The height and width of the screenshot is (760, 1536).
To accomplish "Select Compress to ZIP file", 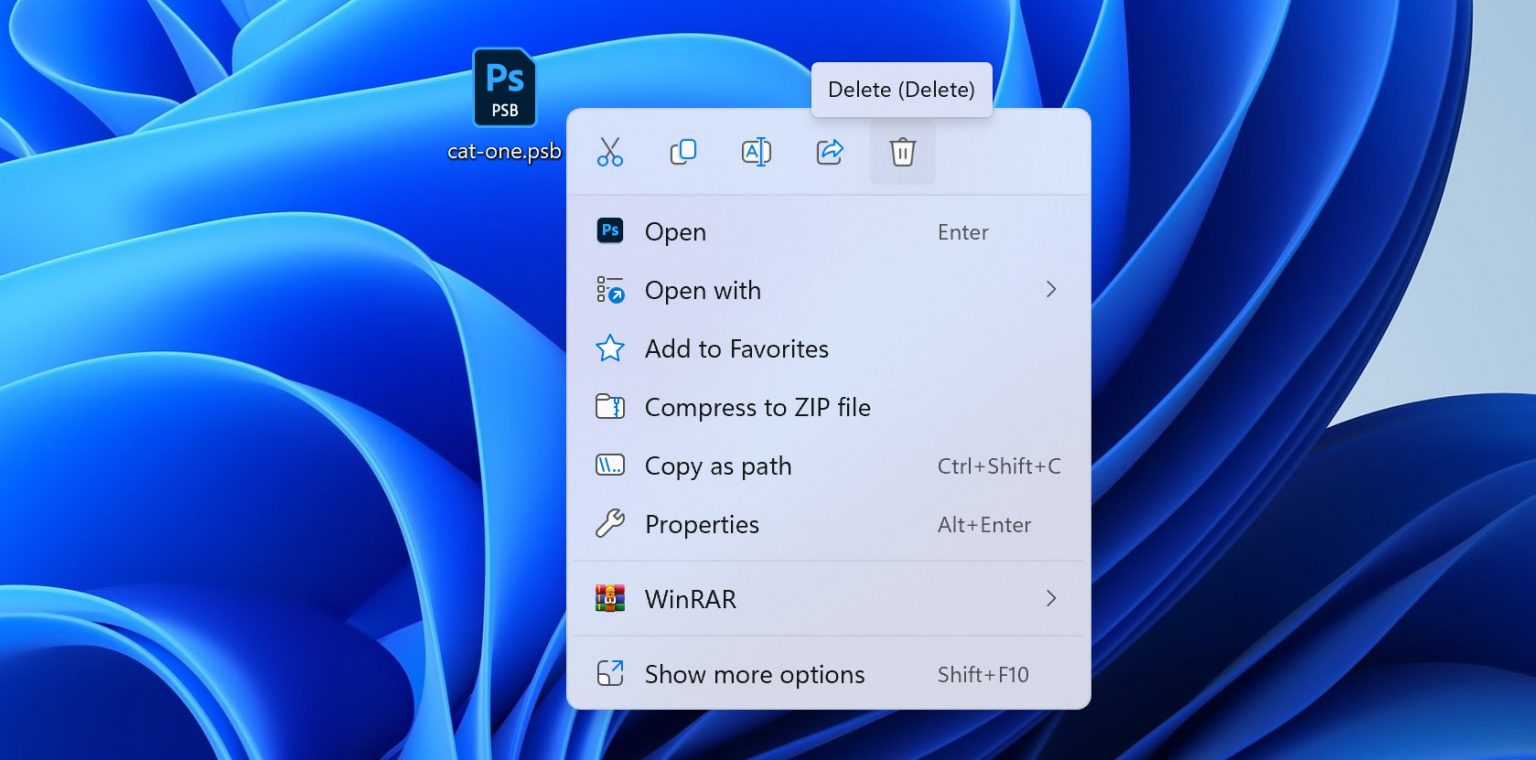I will point(758,407).
